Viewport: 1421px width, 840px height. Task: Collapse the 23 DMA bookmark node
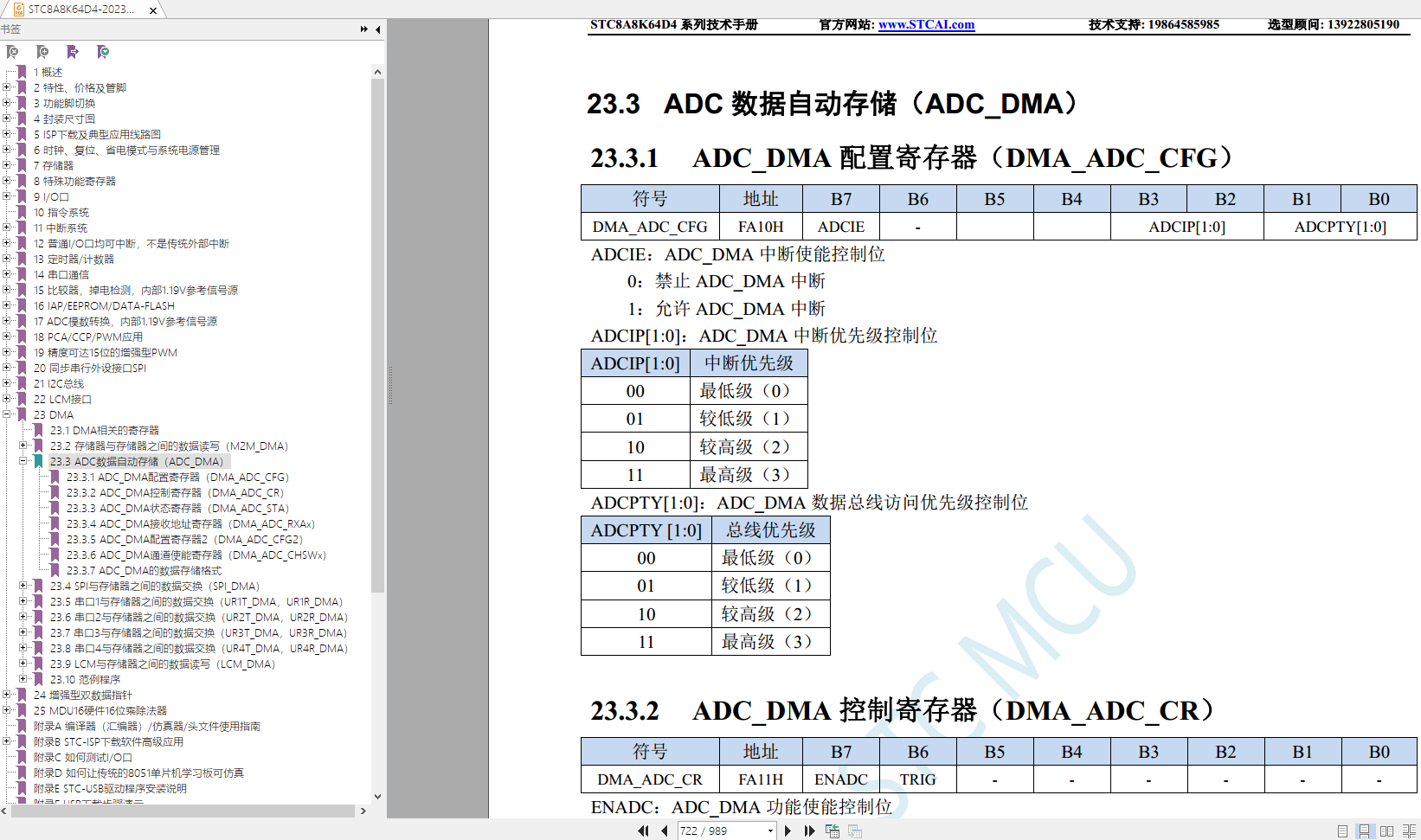click(x=7, y=414)
